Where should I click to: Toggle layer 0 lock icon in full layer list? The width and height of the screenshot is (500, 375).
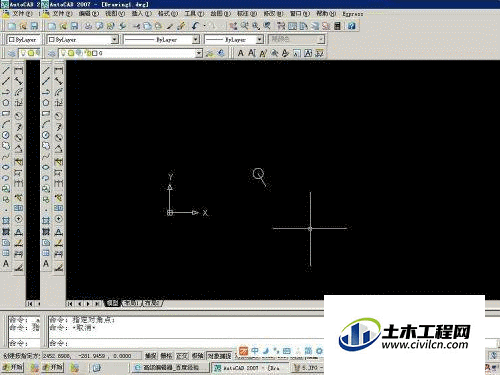88,53
